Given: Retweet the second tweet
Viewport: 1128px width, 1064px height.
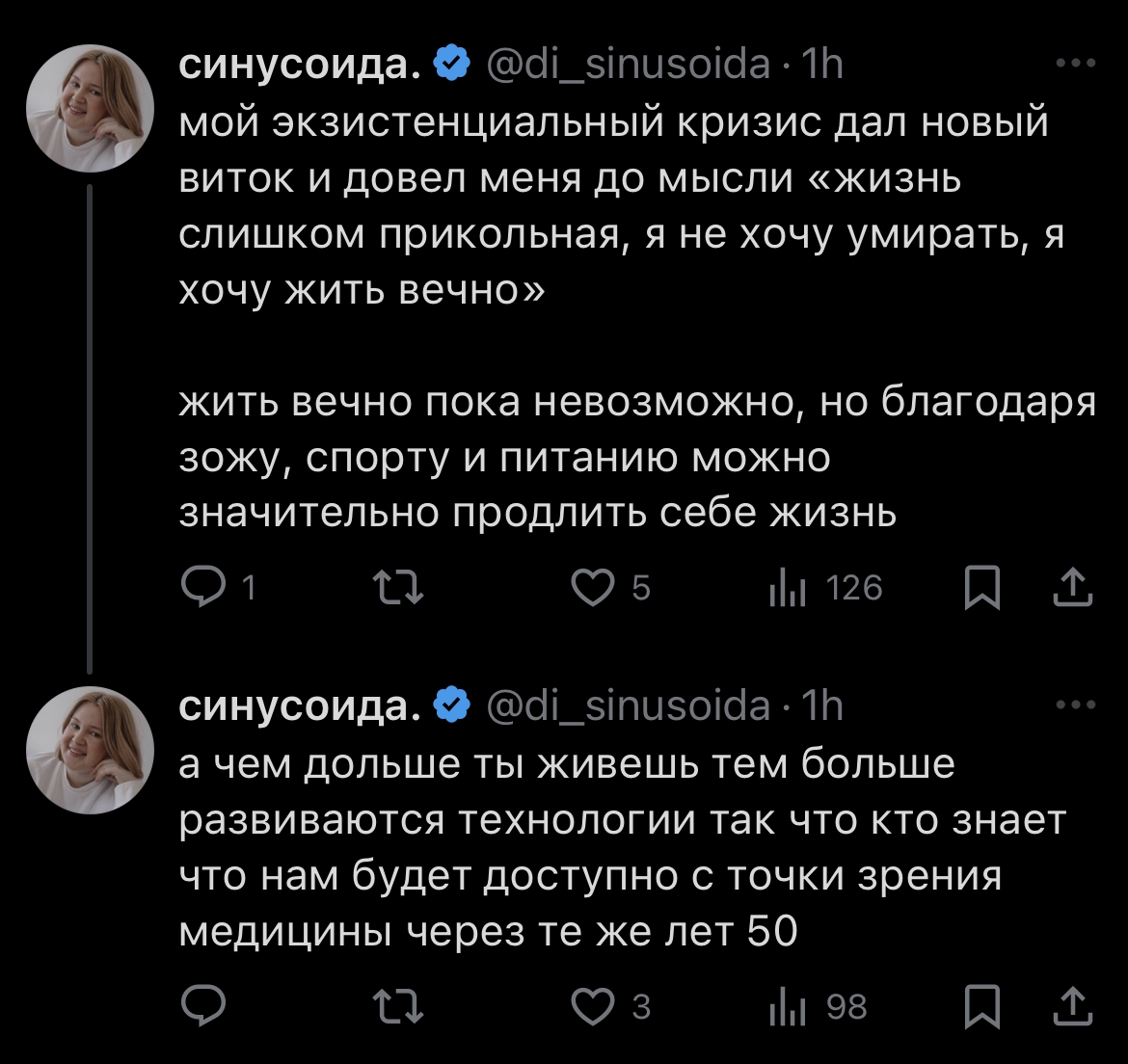Looking at the screenshot, I should [398, 1007].
